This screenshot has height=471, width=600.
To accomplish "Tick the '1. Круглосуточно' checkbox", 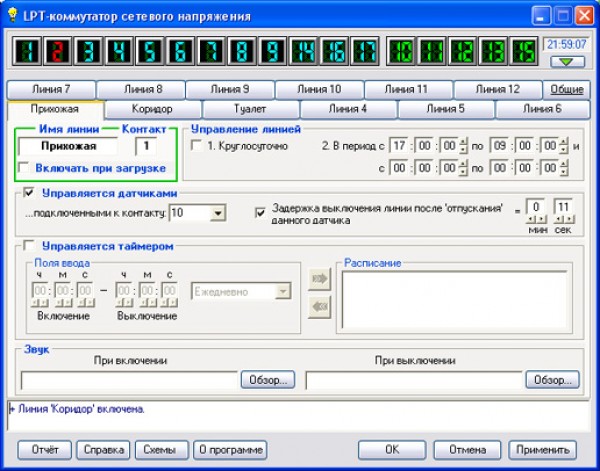I will [196, 146].
